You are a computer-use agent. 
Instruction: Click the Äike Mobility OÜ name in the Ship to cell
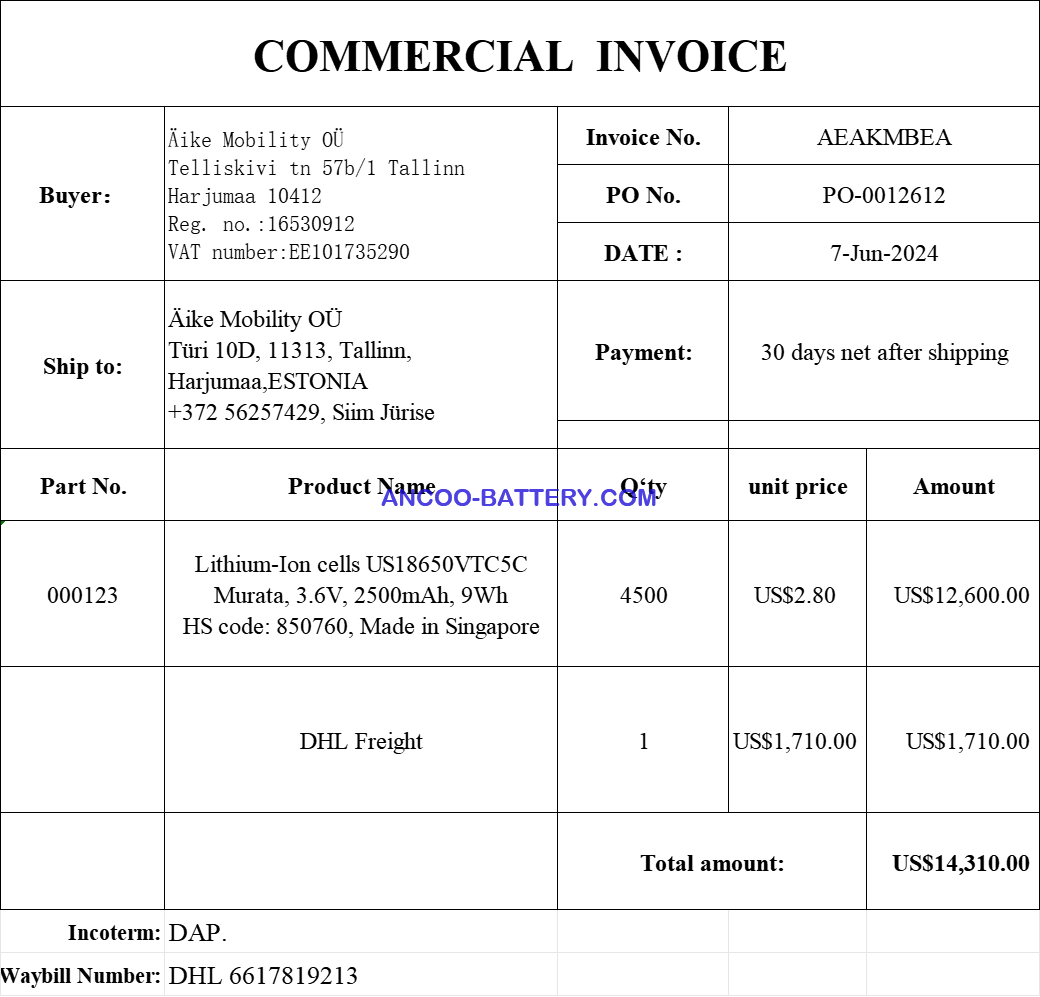point(255,319)
